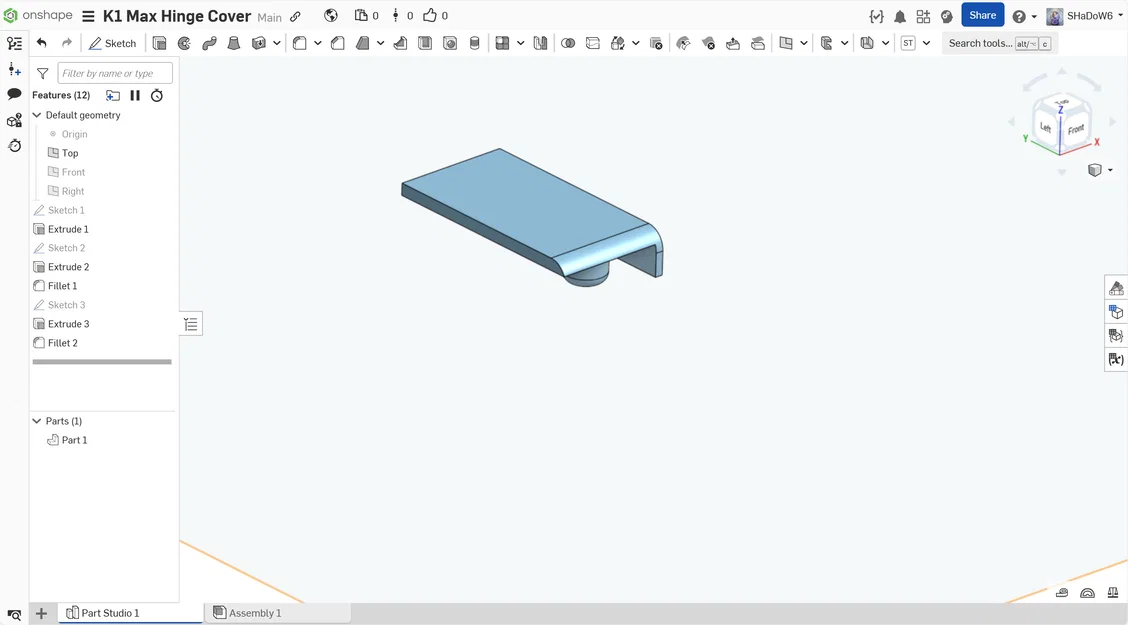Open dropdown next to Frame tool
The image size is (1128, 625).
[845, 43]
